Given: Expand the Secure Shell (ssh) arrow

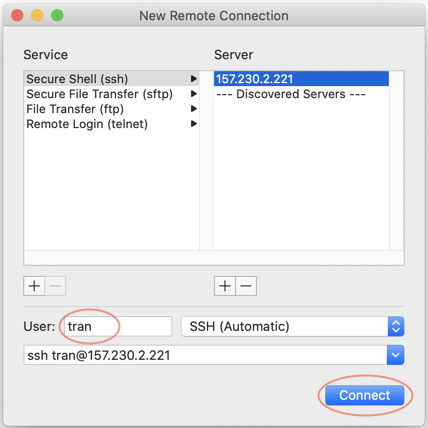Looking at the screenshot, I should [194, 79].
